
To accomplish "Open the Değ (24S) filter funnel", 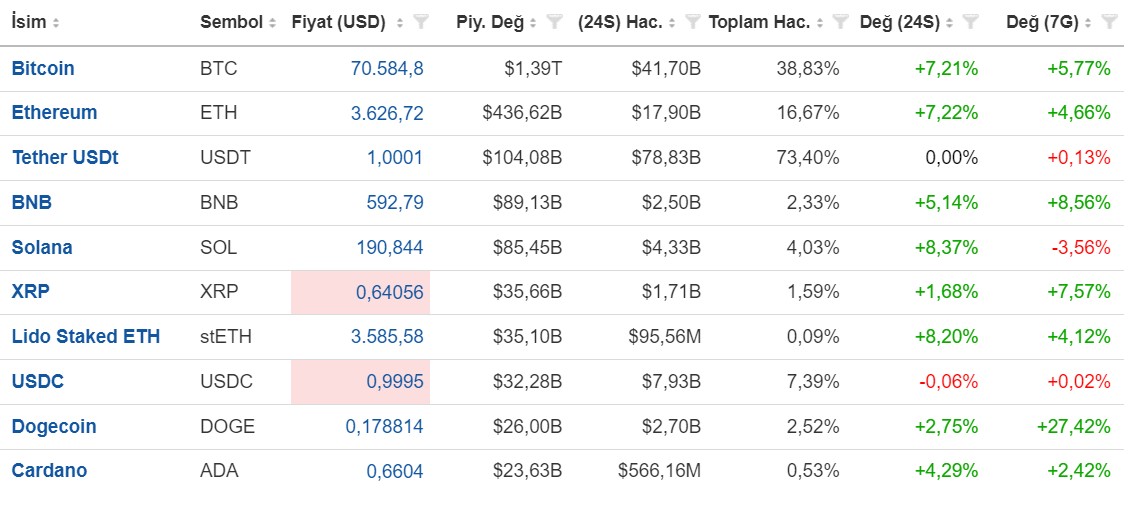I will tap(970, 23).
